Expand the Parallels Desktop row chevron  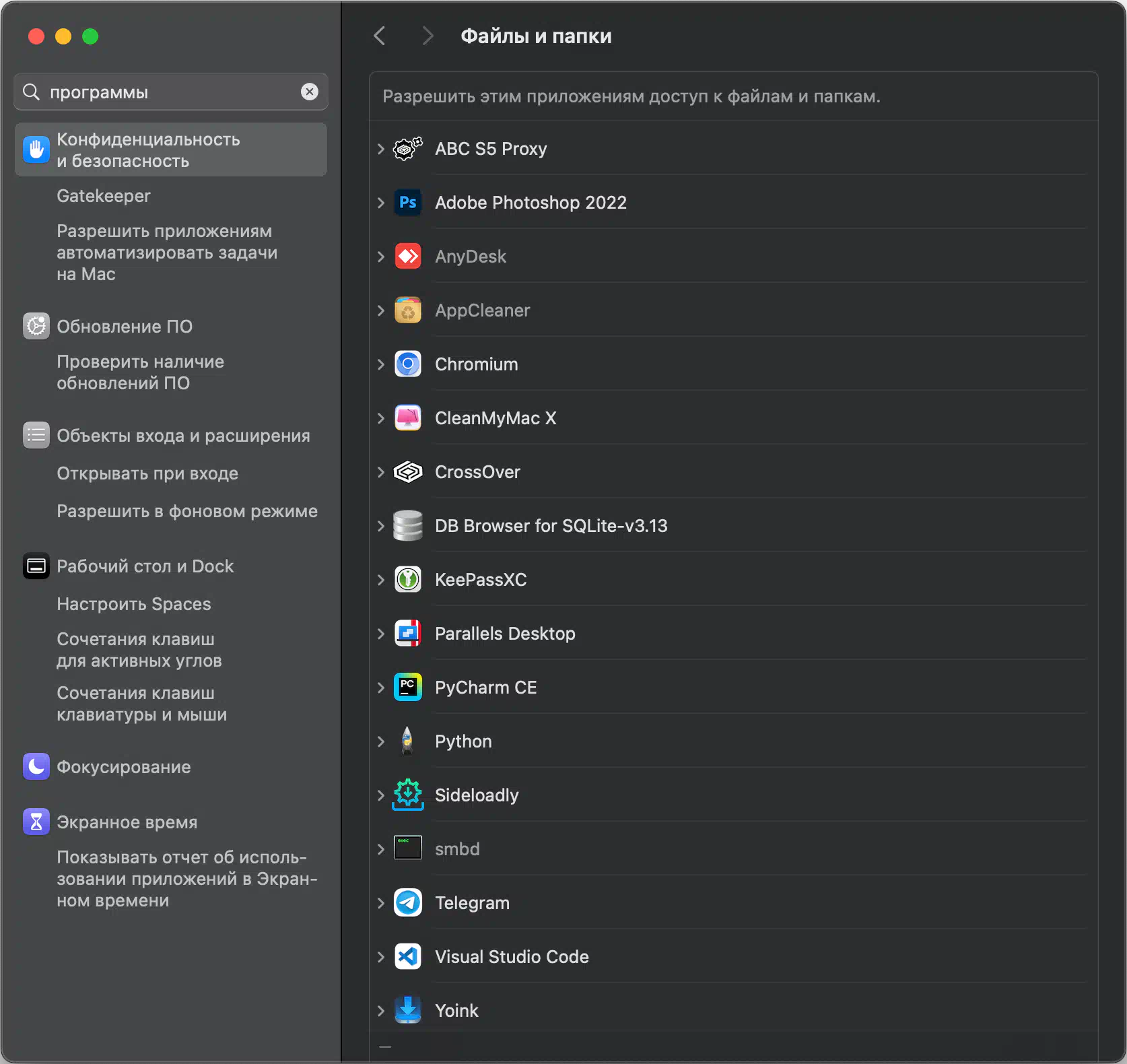[x=381, y=633]
